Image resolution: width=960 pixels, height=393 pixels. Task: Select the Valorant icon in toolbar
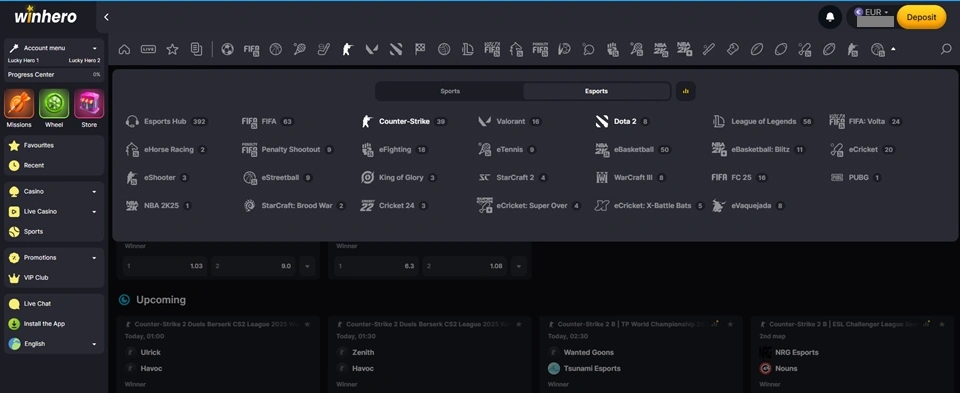point(372,50)
